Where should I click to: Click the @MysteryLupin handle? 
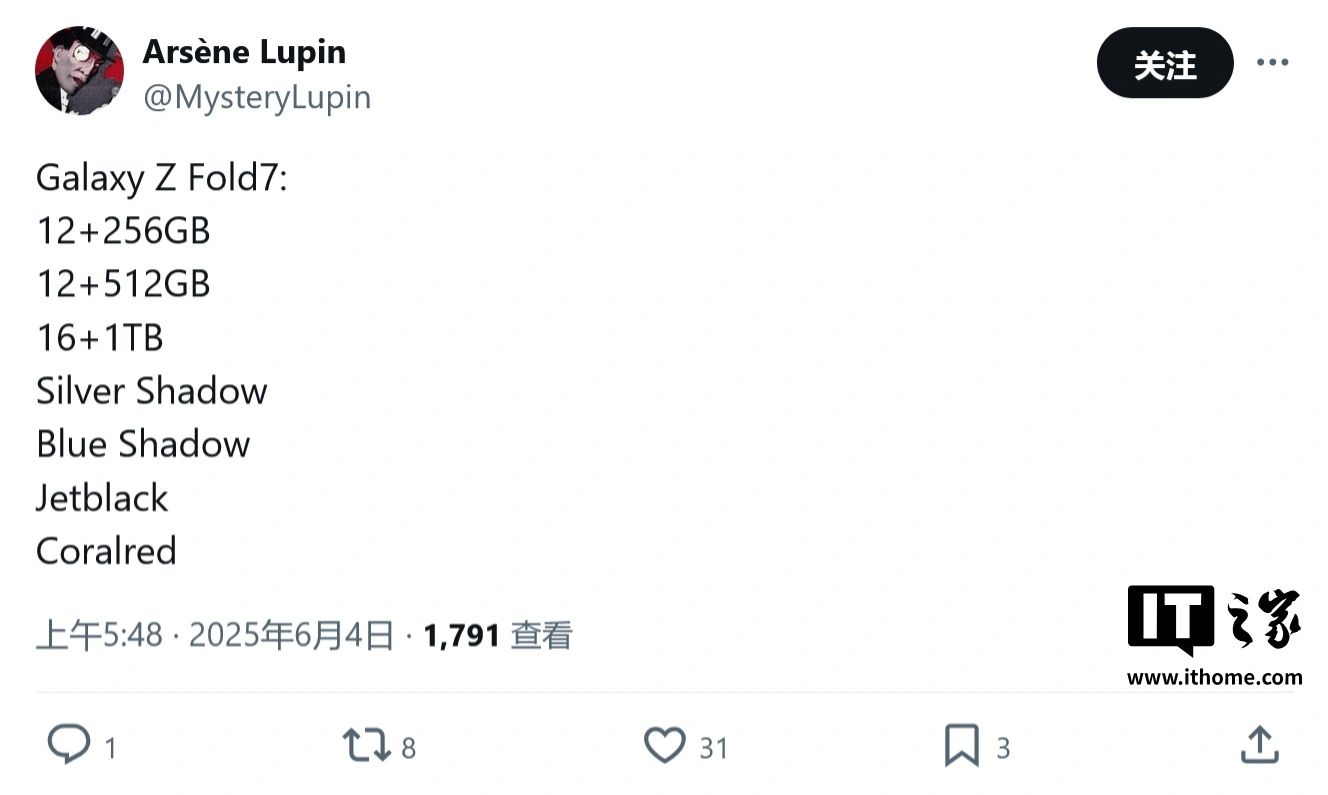coord(257,97)
